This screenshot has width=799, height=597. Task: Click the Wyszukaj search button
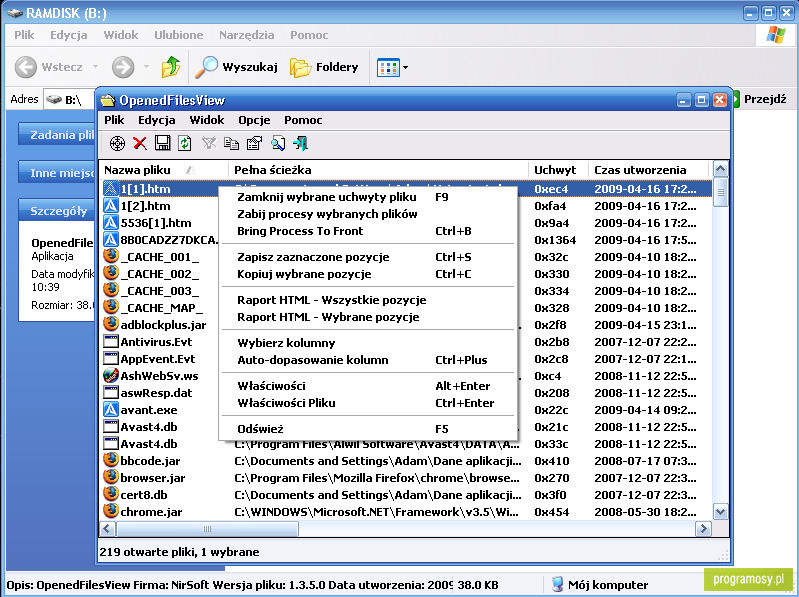236,67
